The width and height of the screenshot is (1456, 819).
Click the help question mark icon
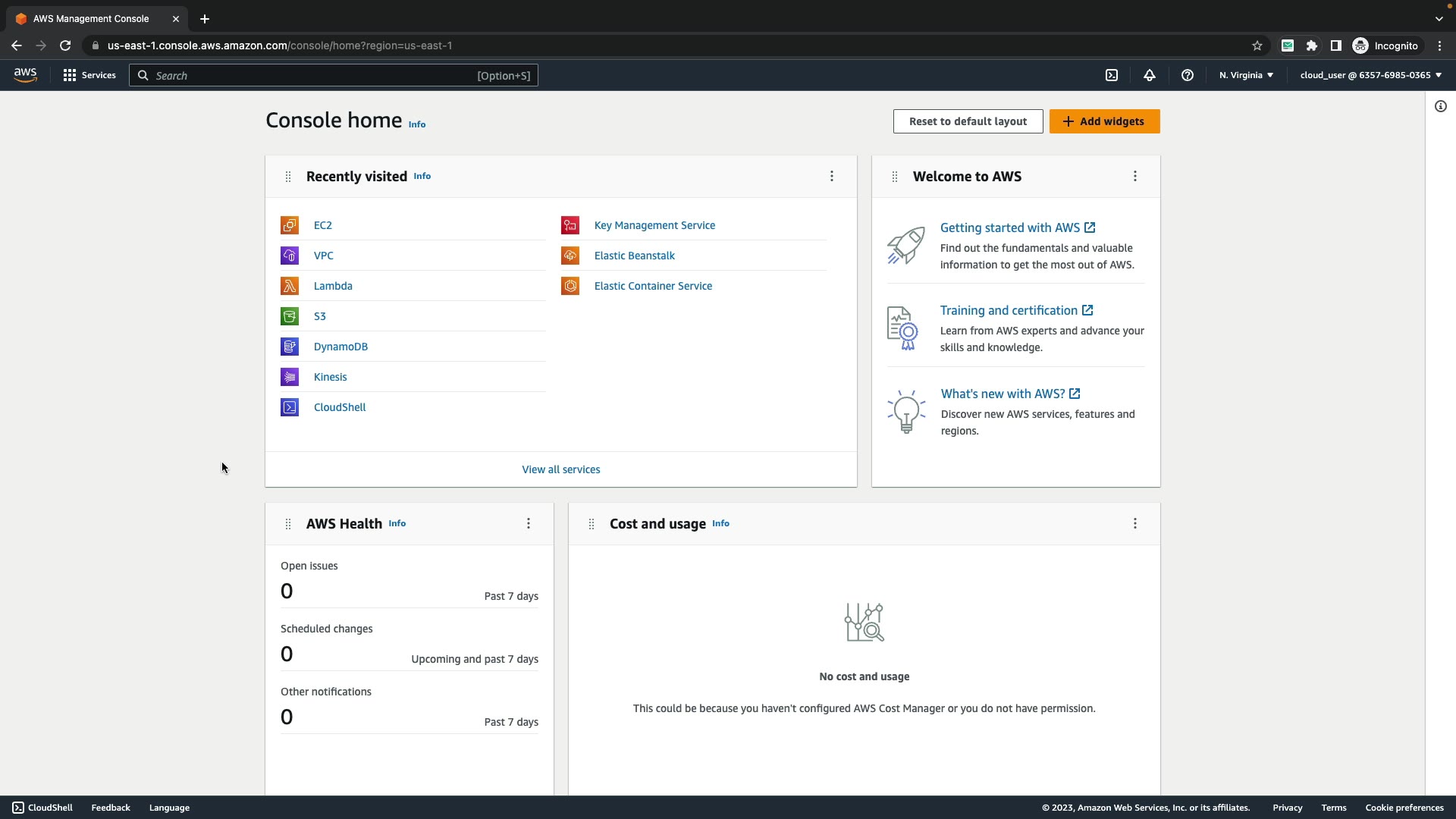point(1188,75)
